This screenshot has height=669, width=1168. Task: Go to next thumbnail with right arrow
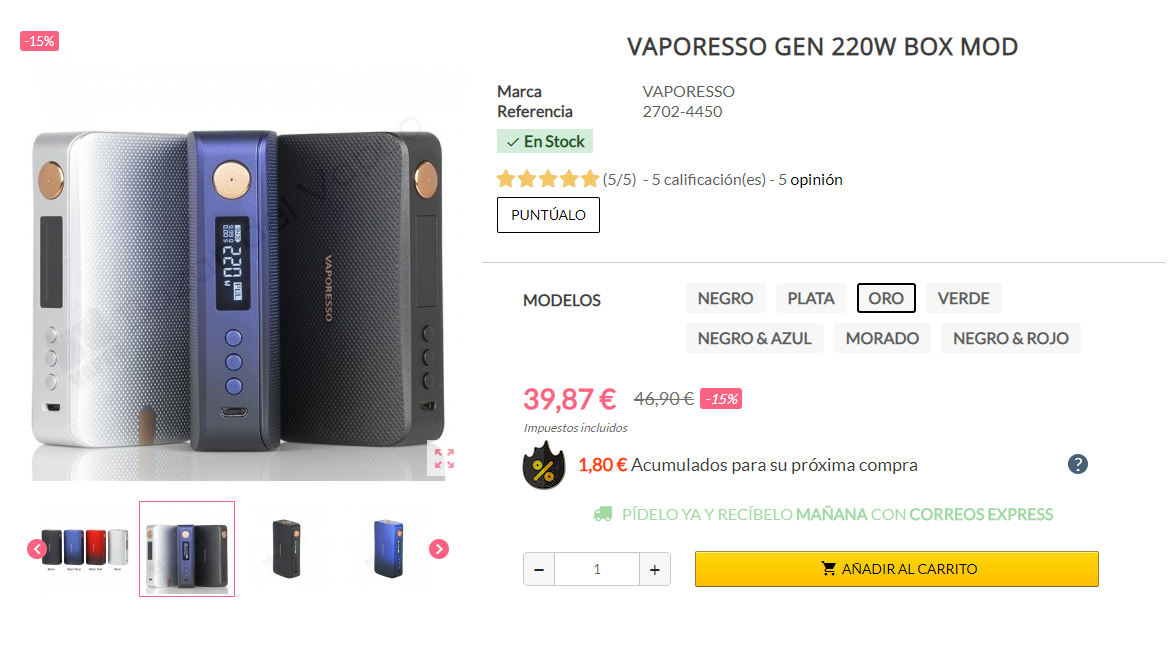click(439, 549)
